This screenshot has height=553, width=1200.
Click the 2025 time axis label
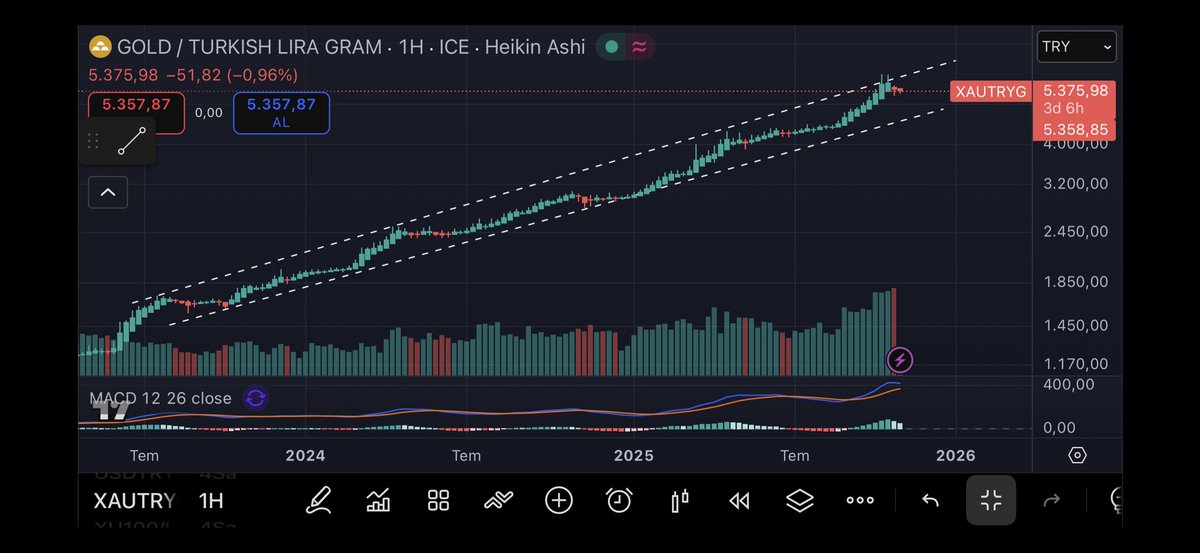pyautogui.click(x=633, y=455)
